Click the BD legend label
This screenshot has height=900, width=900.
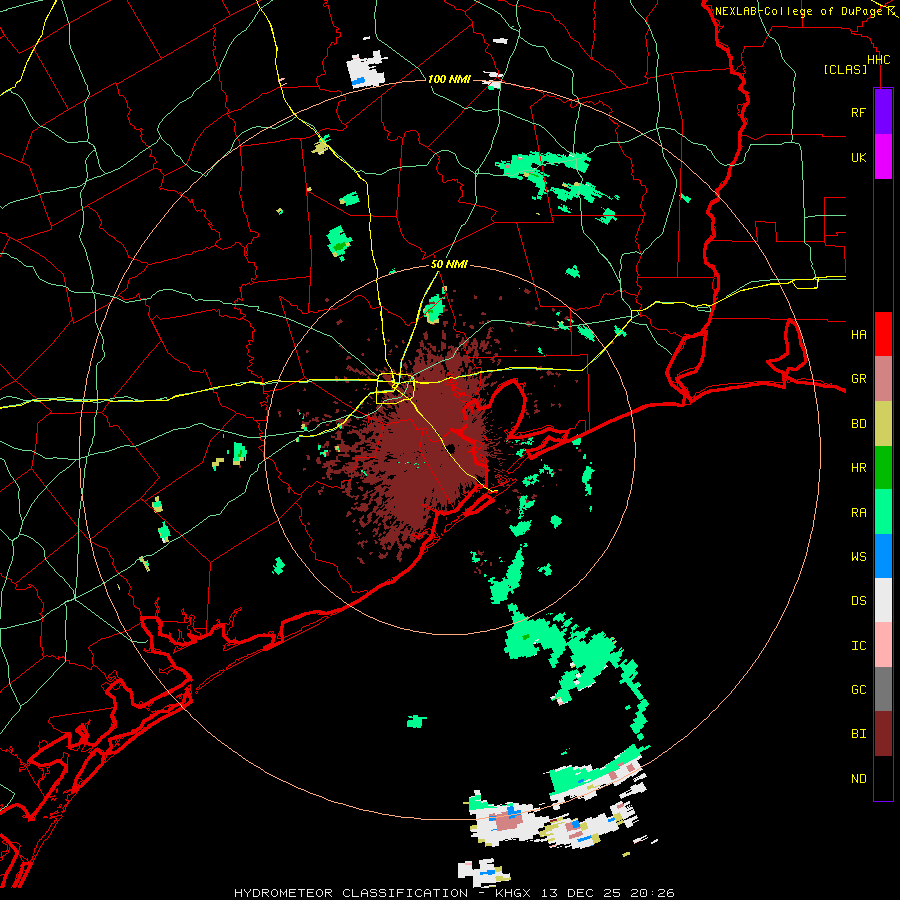[x=858, y=424]
